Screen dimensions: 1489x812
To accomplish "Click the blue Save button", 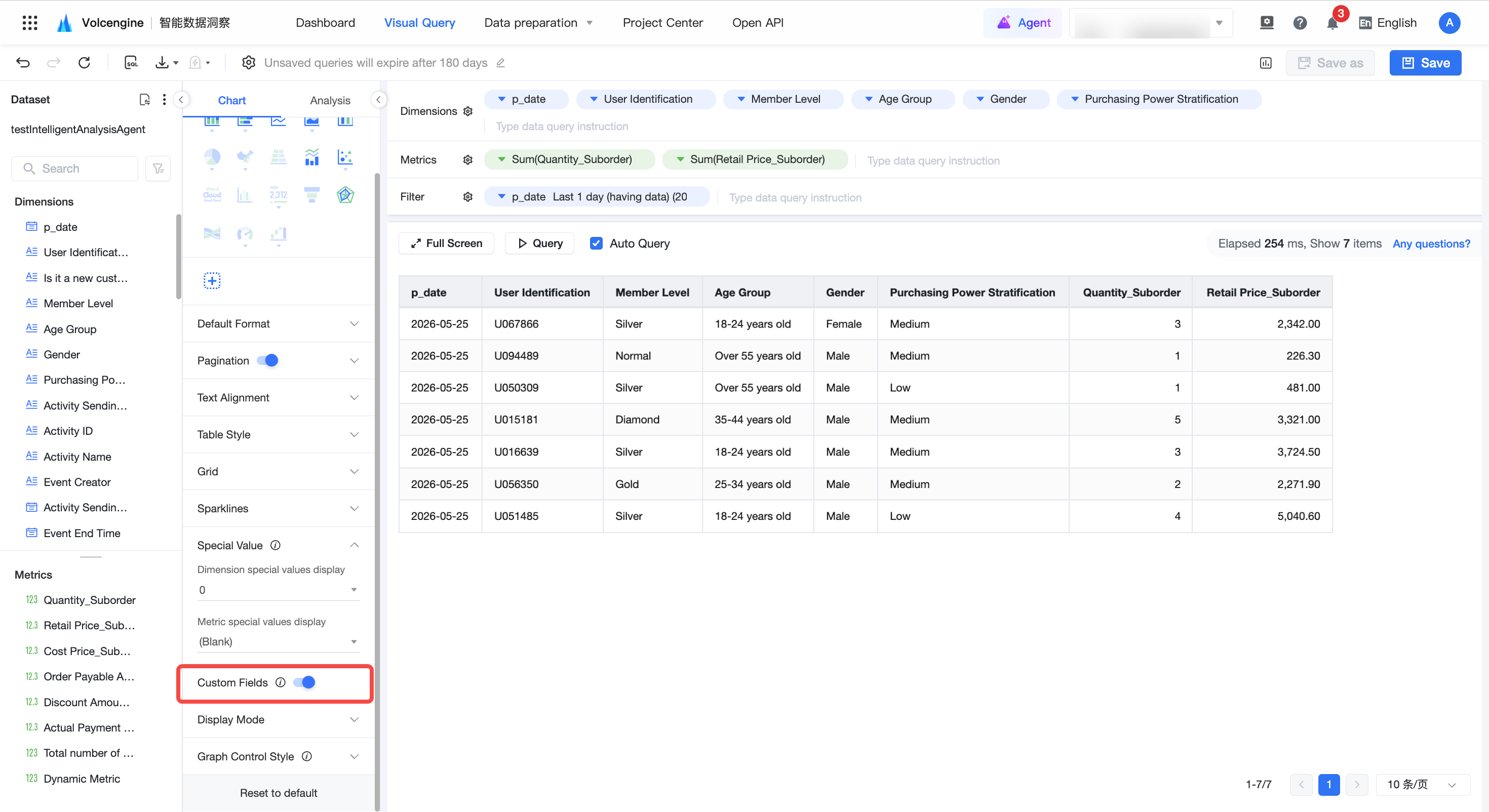I will point(1425,63).
